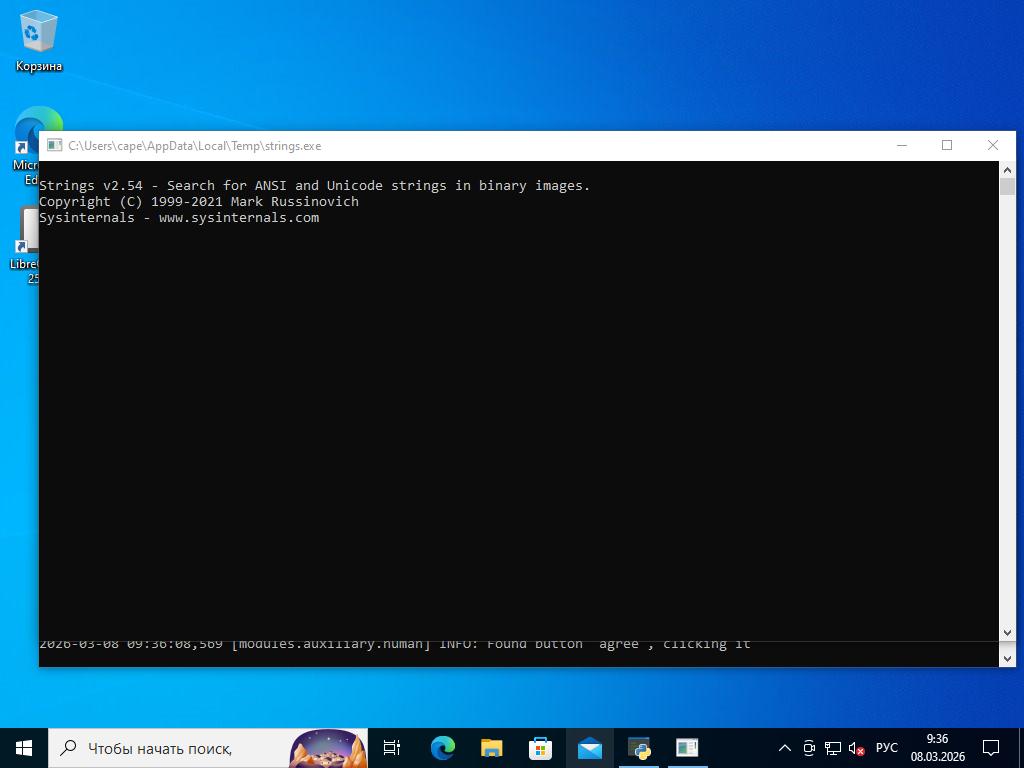Open the Mail app from the taskbar
1024x768 pixels.
(x=589, y=748)
